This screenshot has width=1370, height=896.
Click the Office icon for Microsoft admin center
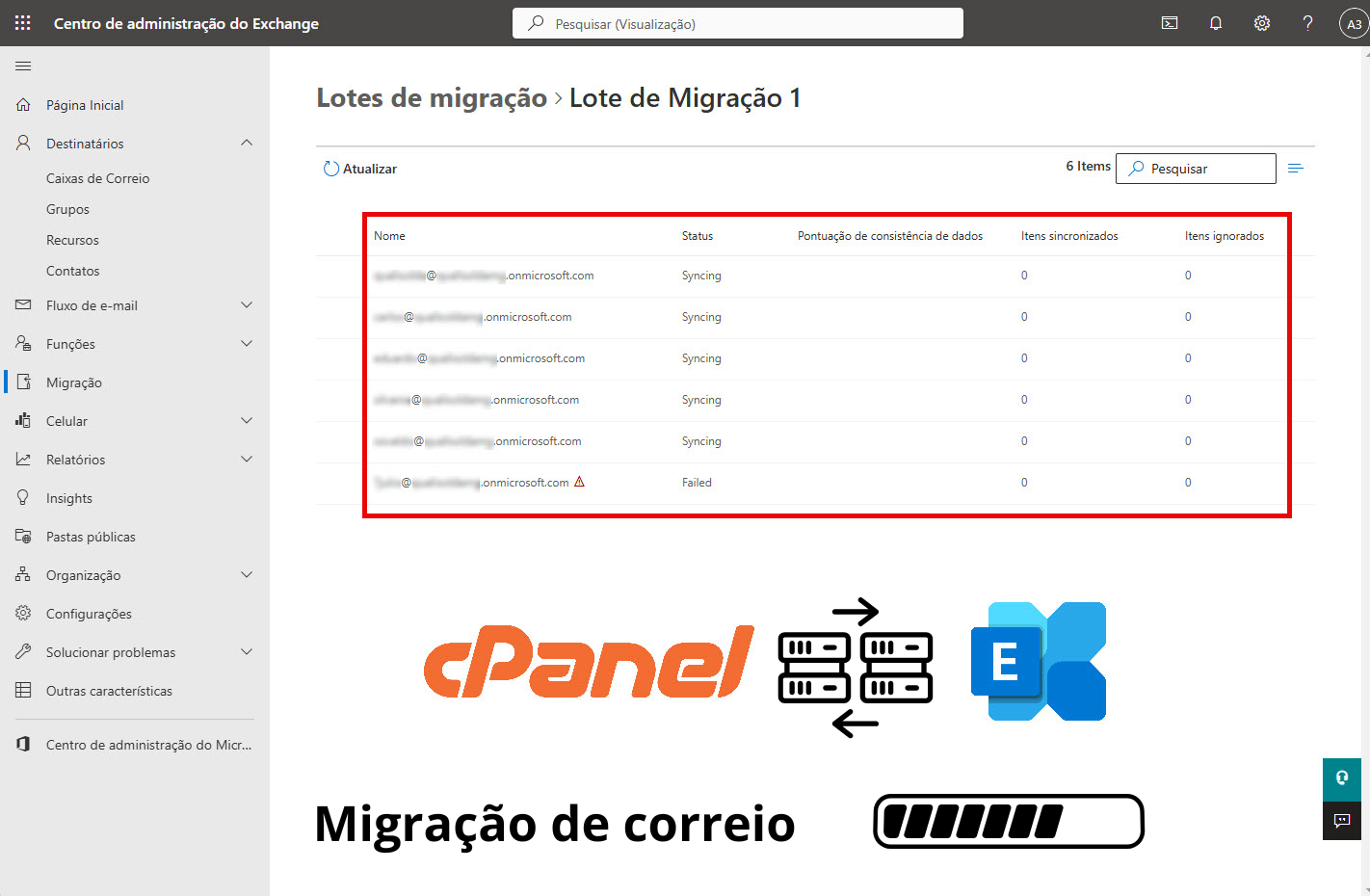(23, 744)
